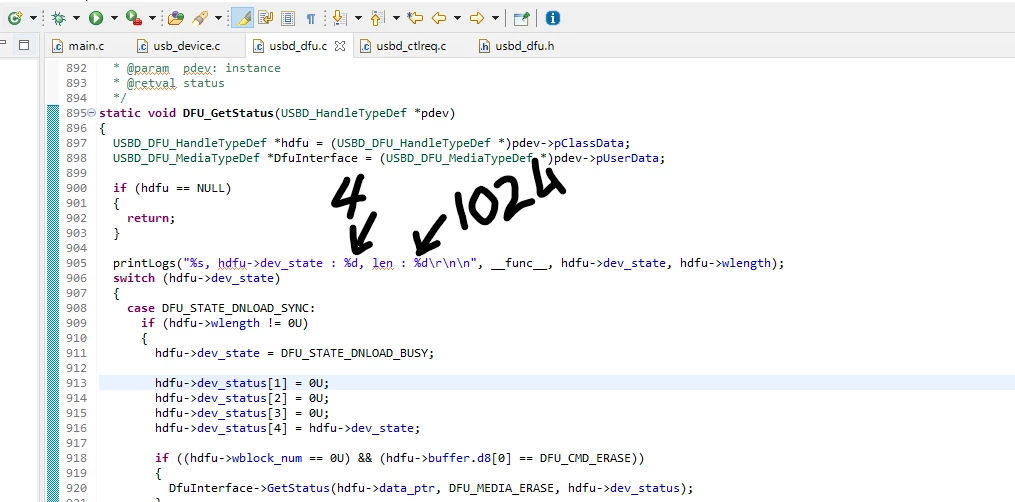Toggle Word Wrap toolbar icon
The image size is (1015, 502).
coord(265,18)
